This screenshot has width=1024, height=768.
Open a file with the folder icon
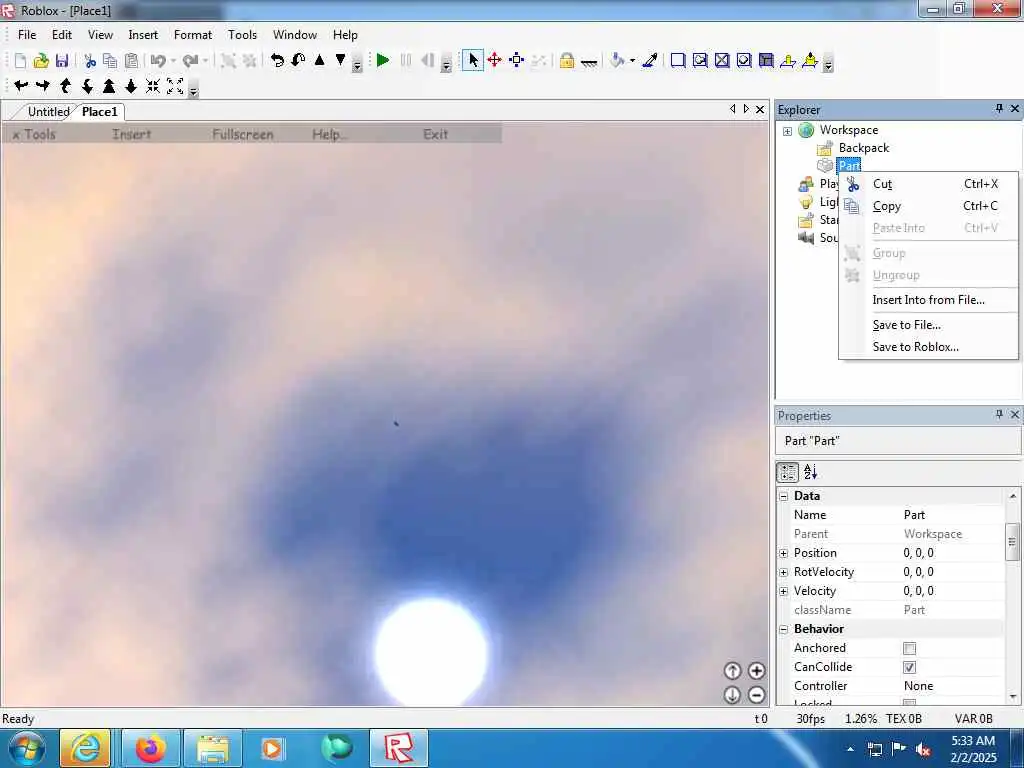point(41,61)
